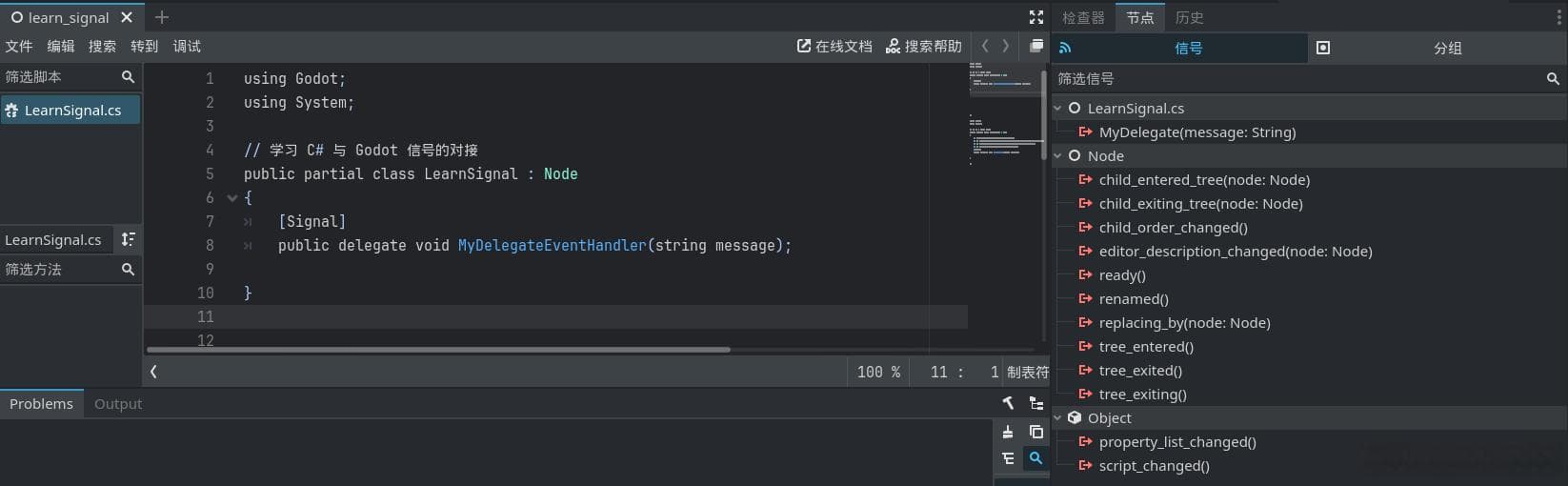
Task: Open the 转到 menu
Action: tap(144, 46)
